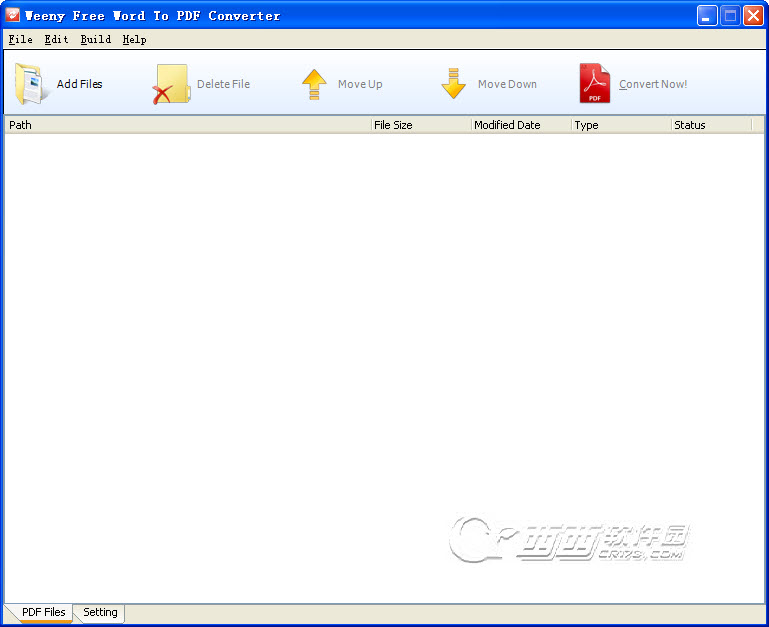Click the Add Files folder icon
Image resolution: width=769 pixels, height=627 pixels.
[31, 84]
